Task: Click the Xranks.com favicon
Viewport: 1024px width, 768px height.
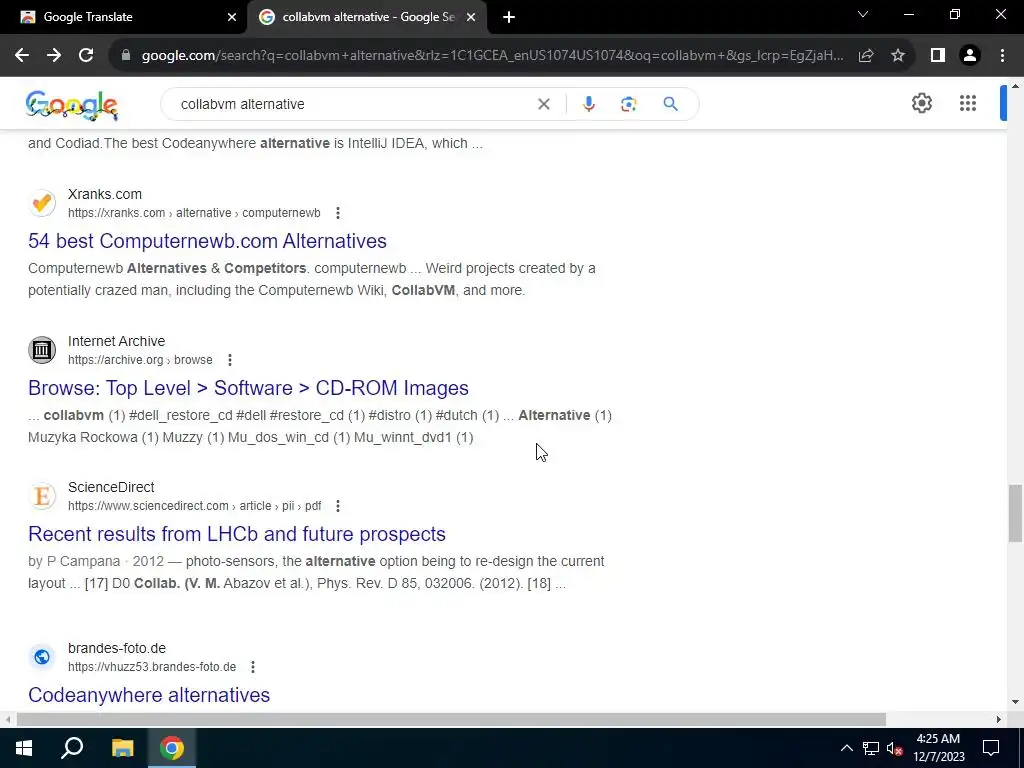Action: pyautogui.click(x=42, y=203)
